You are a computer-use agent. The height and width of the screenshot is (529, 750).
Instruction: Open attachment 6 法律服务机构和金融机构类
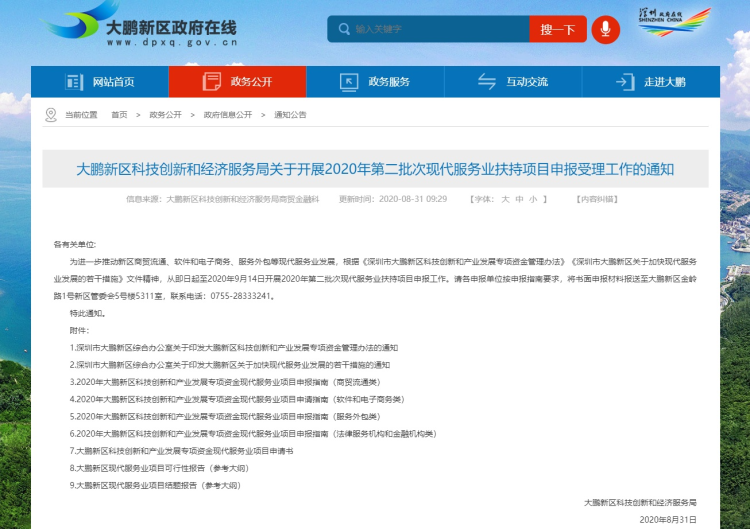253,434
